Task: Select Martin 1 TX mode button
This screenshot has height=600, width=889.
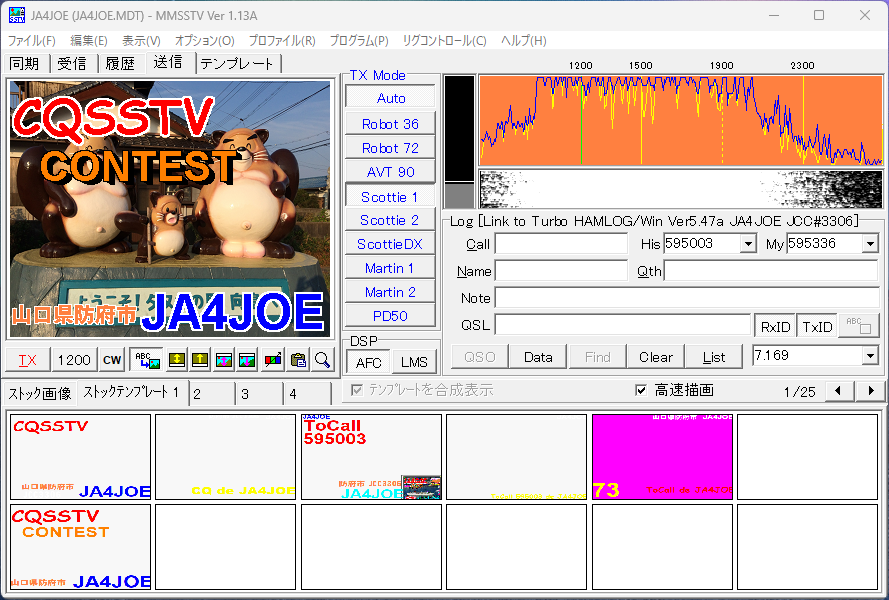Action: pos(390,268)
